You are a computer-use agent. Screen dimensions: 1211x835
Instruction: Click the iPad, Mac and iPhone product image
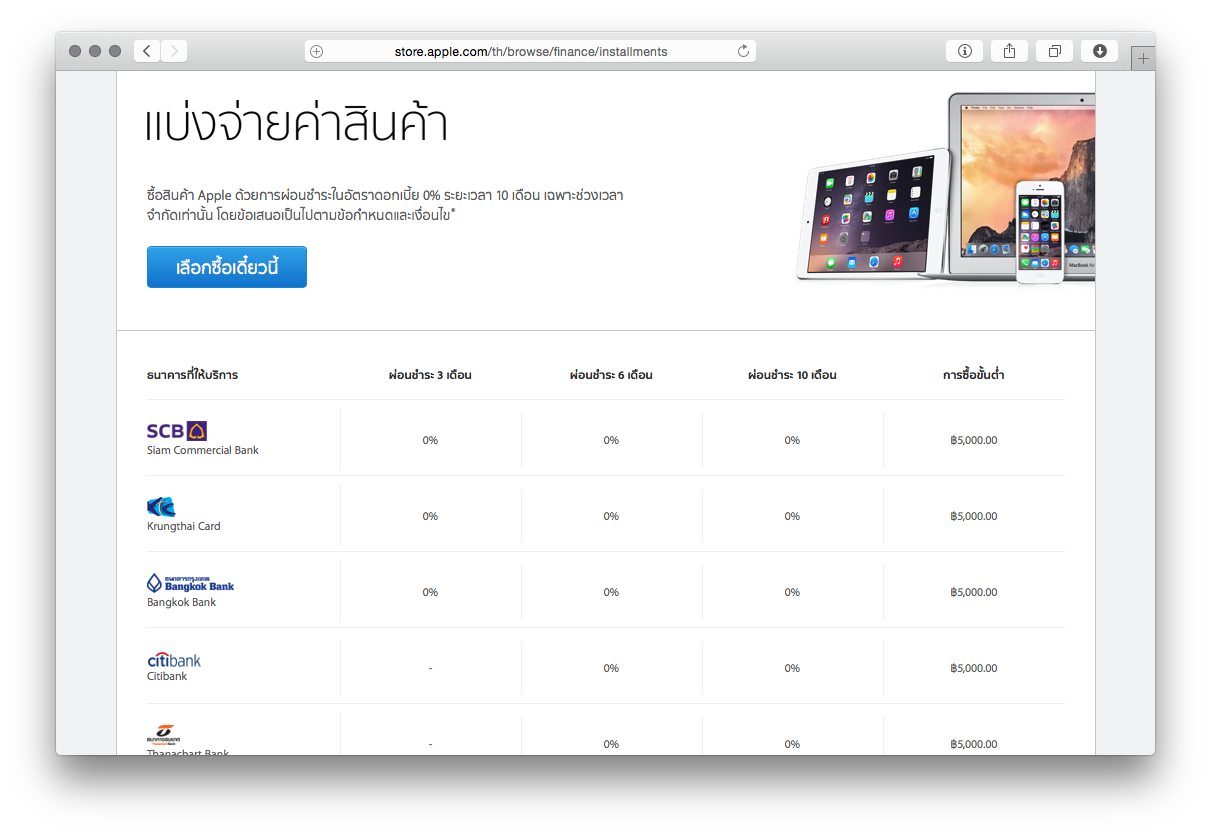[945, 189]
